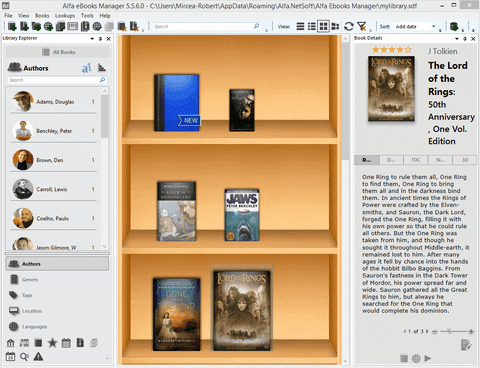Open the Book Details panel dropdown arrow
This screenshot has height=368, width=480.
[457, 39]
